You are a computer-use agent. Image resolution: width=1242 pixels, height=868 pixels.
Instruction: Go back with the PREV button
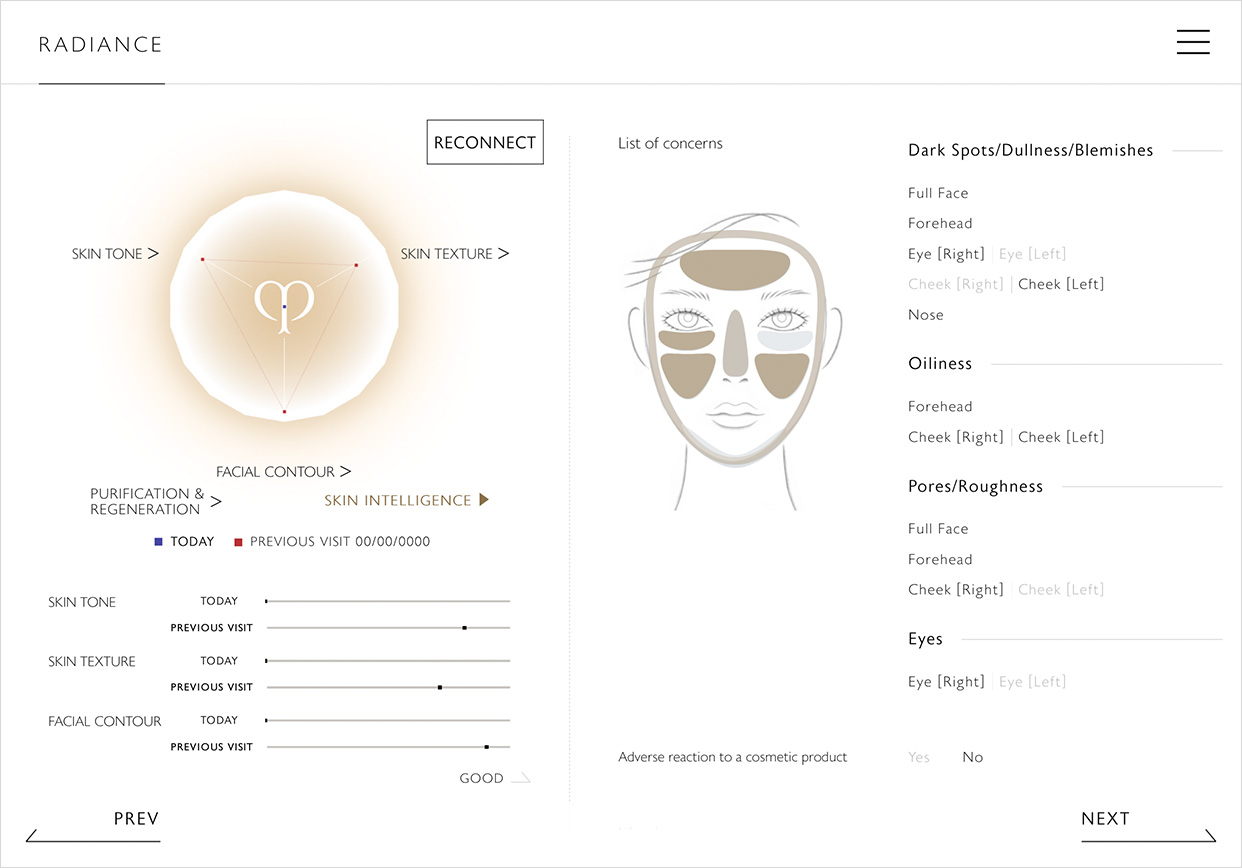[x=93, y=825]
